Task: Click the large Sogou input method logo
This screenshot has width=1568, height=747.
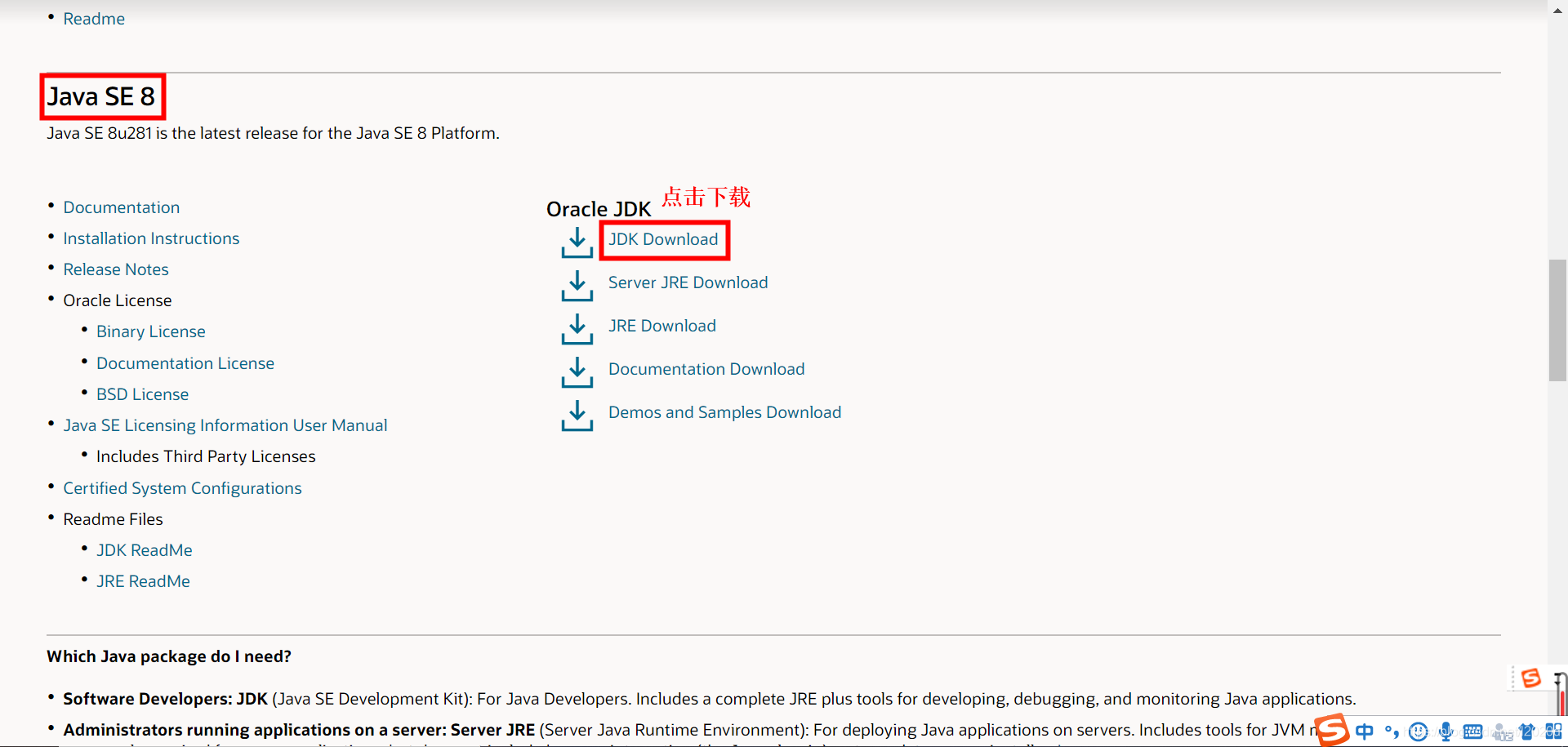Action: (1332, 729)
